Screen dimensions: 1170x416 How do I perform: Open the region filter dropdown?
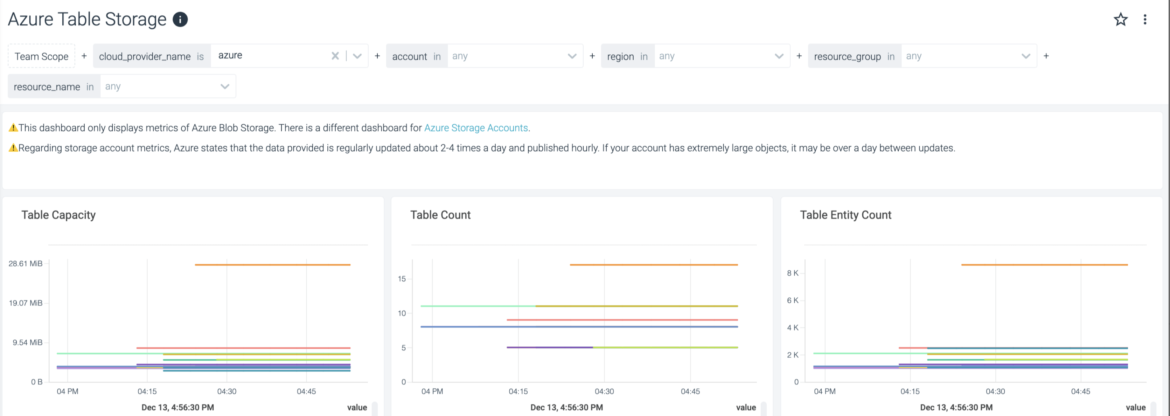[722, 56]
